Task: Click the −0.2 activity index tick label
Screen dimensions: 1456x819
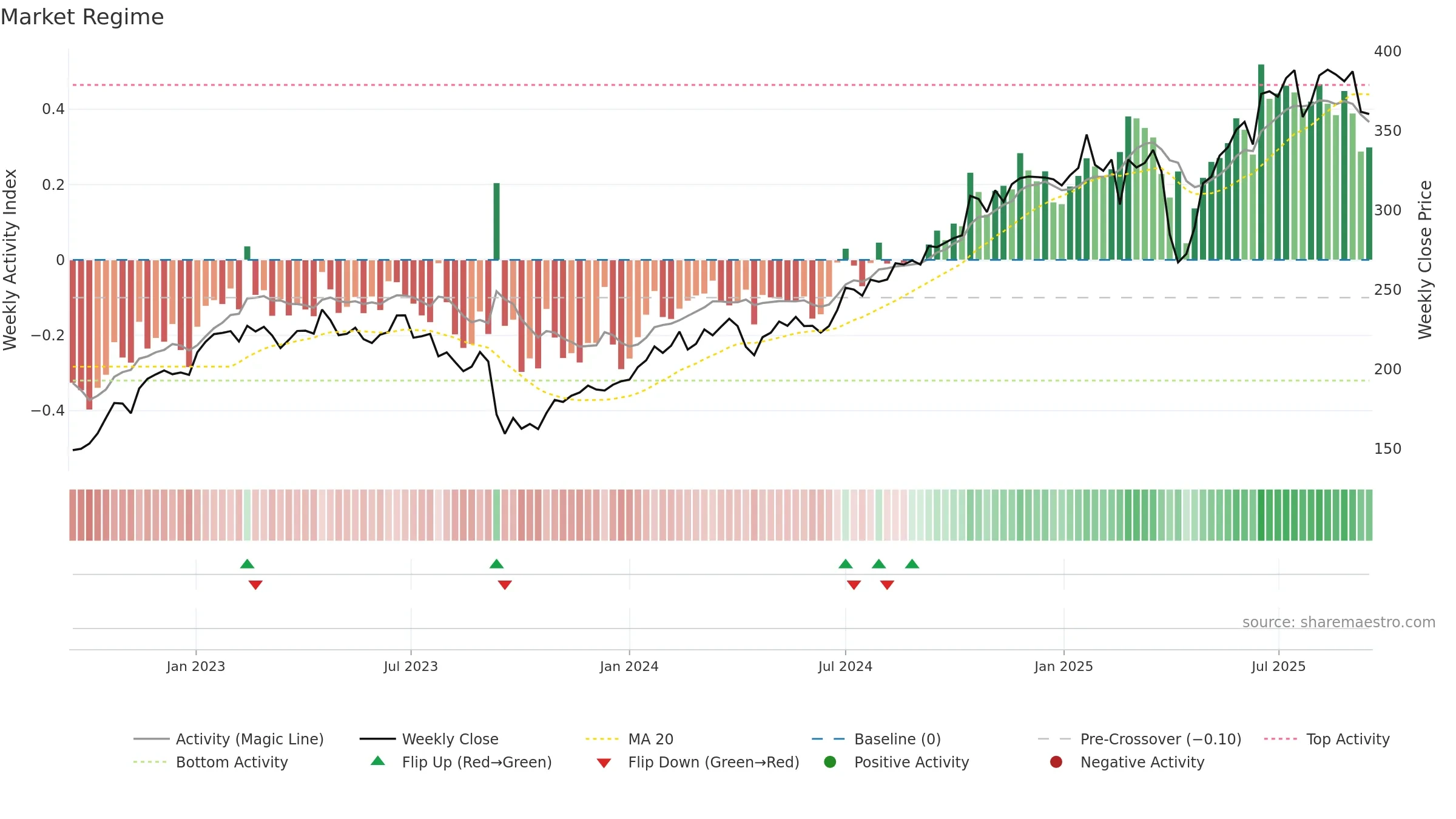Action: click(x=48, y=335)
